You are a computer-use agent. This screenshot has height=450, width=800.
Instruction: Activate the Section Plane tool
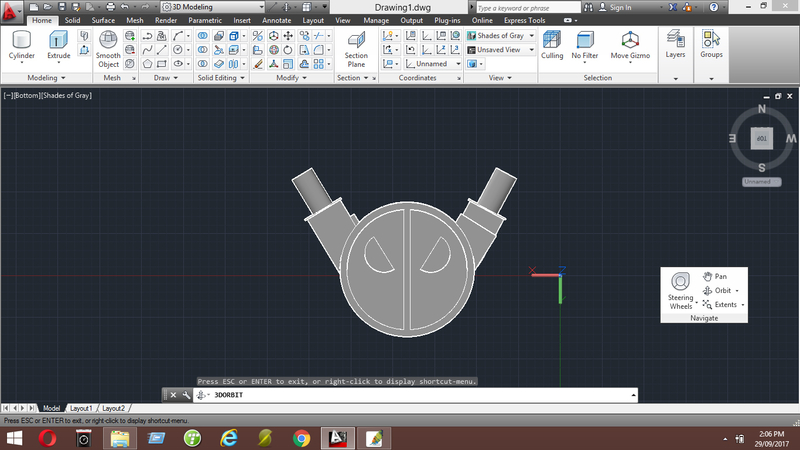[x=356, y=49]
